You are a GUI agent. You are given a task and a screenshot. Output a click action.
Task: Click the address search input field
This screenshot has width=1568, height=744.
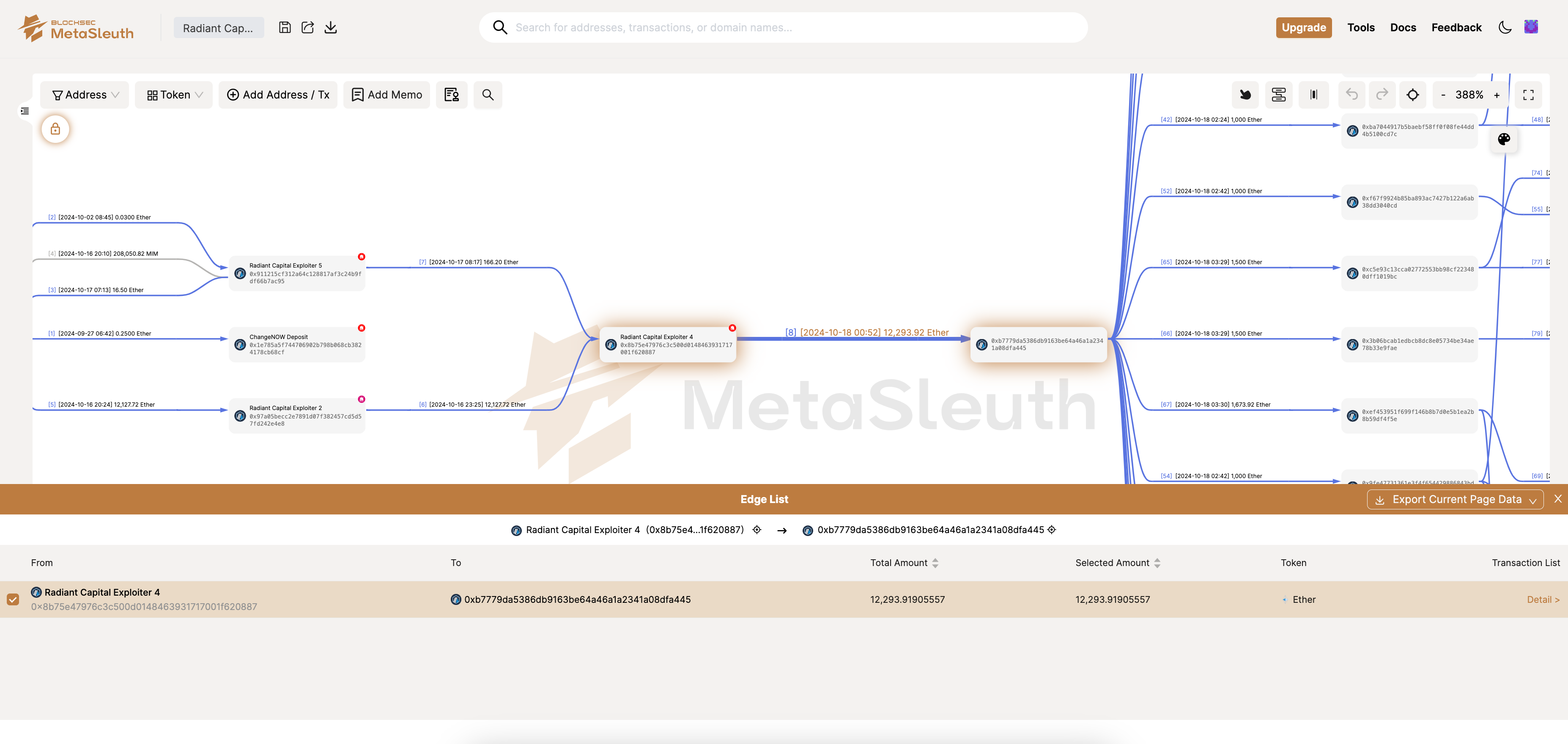click(x=791, y=27)
